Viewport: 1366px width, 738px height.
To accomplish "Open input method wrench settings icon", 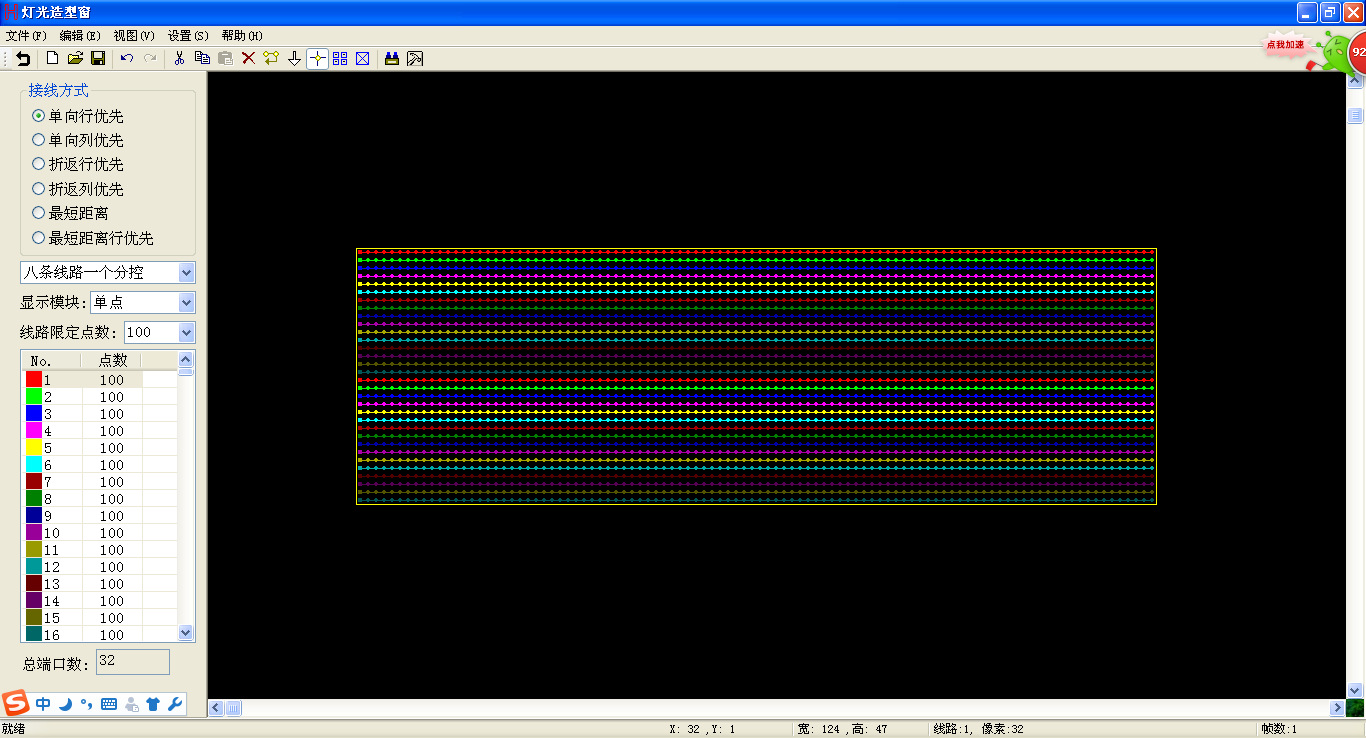I will click(175, 704).
